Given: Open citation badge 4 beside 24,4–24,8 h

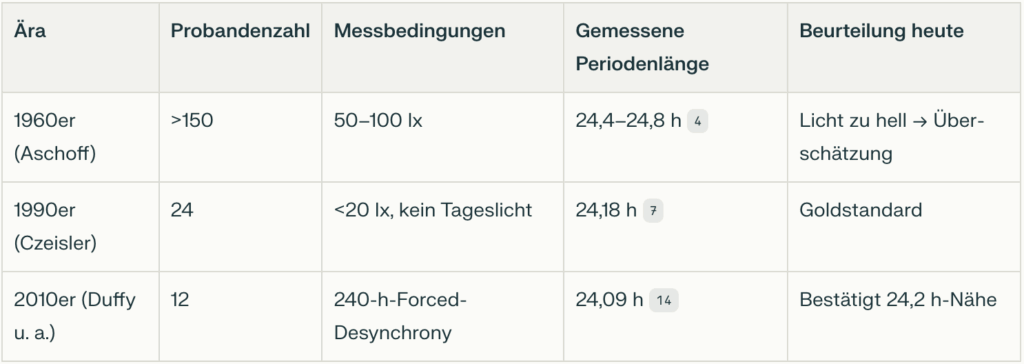Looking at the screenshot, I should tap(697, 122).
